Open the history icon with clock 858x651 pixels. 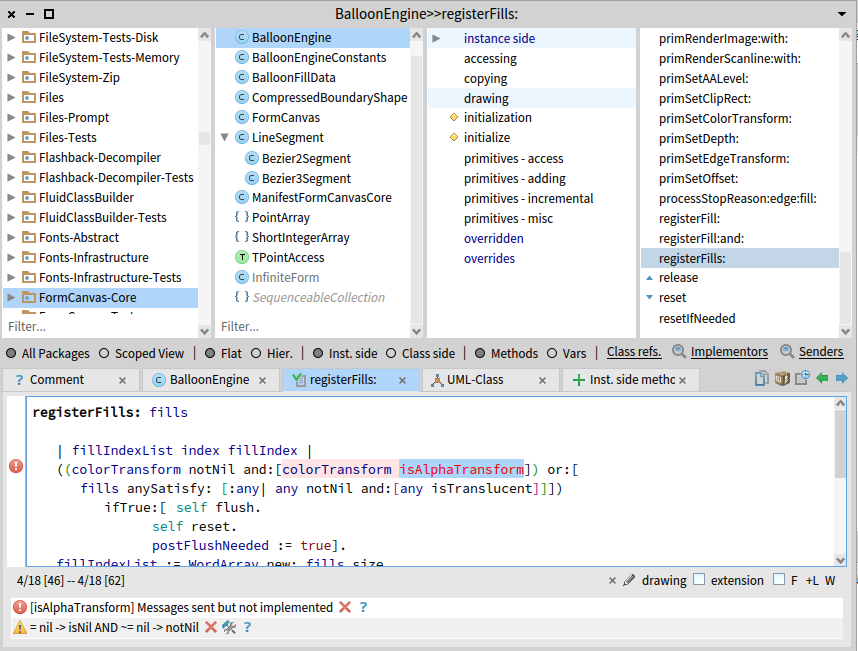802,378
